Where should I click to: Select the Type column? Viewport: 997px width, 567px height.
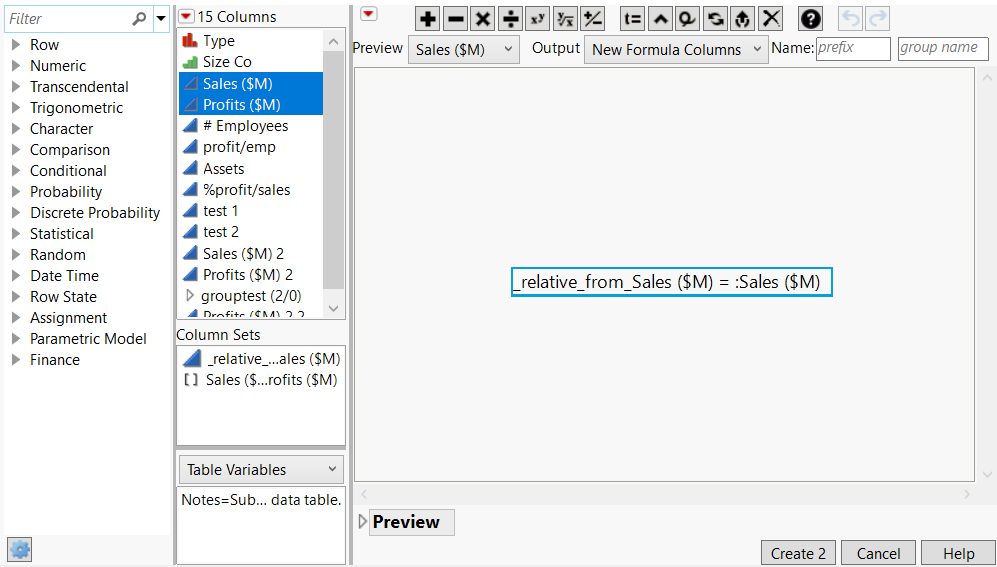point(251,41)
